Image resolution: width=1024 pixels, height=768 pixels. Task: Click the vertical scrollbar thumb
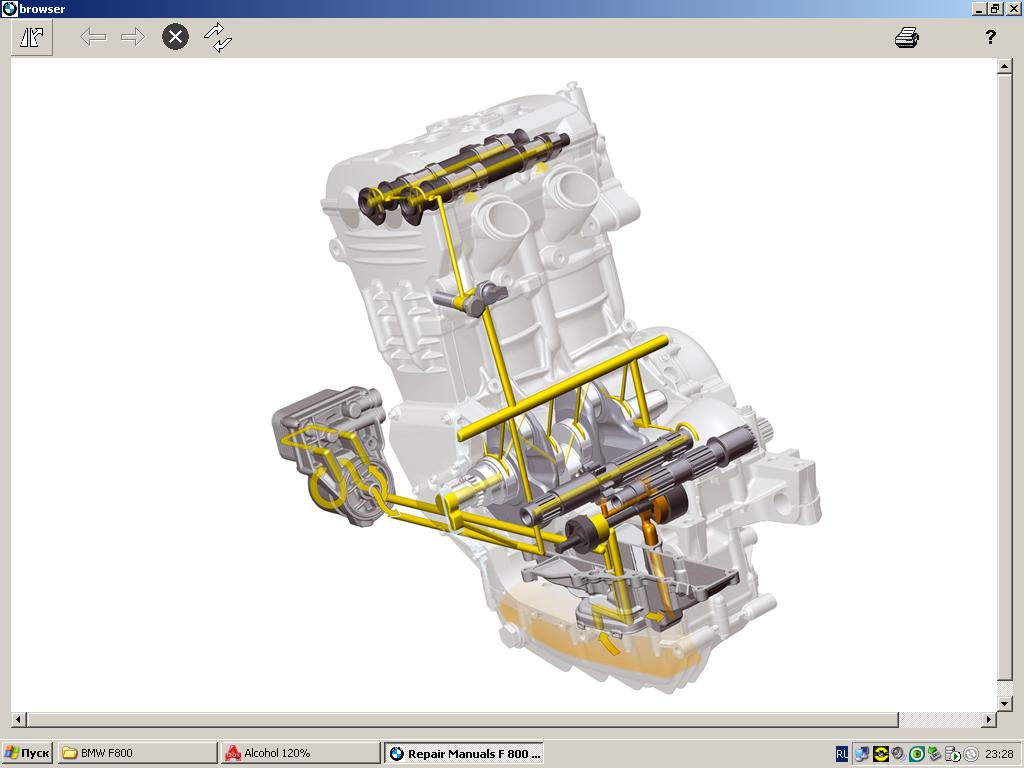click(1005, 377)
